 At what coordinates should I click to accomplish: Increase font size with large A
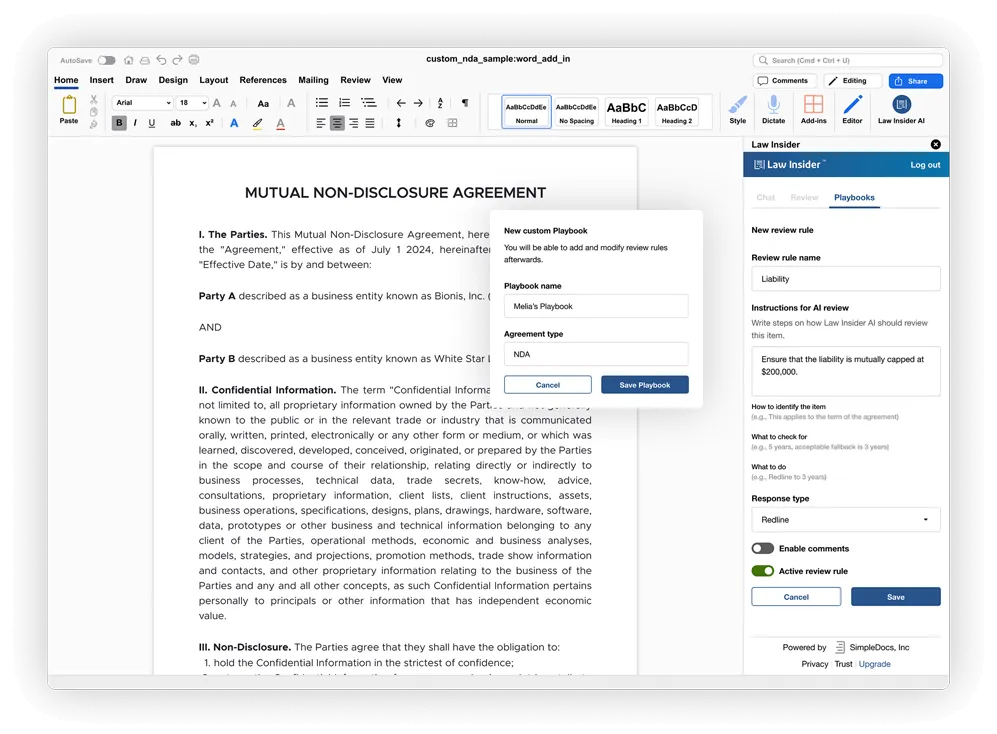coord(217,103)
